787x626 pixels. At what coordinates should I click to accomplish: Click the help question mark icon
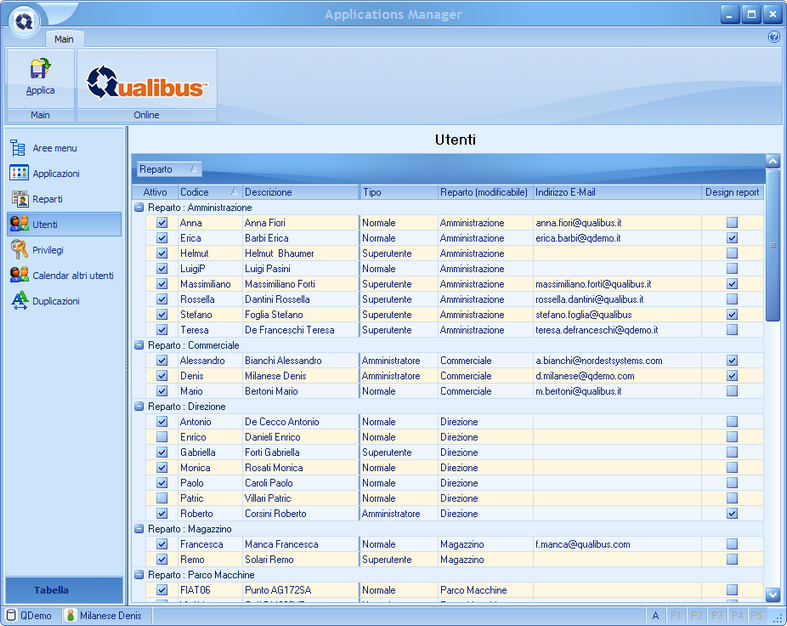tap(773, 37)
